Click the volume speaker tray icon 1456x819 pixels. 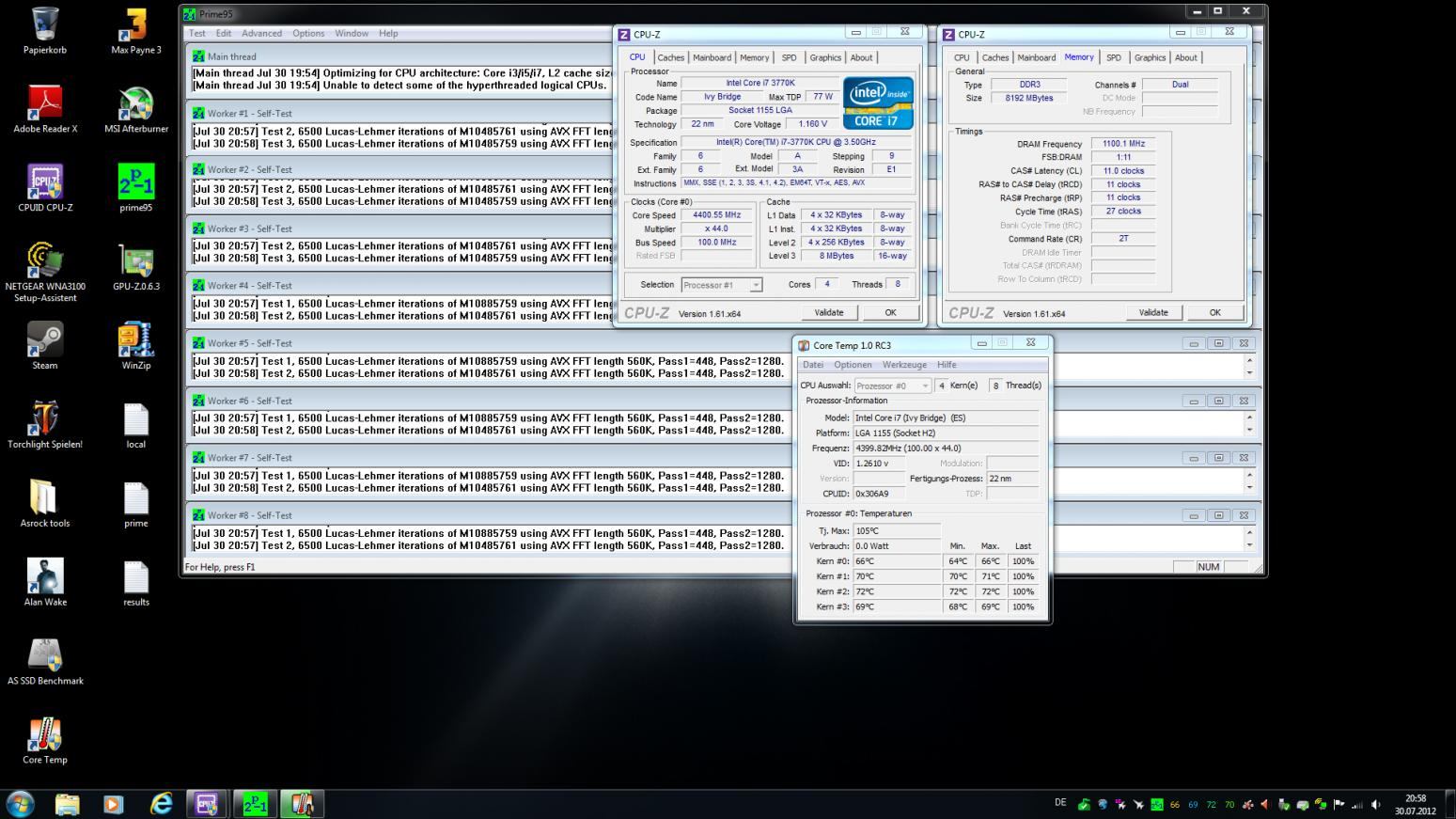pyautogui.click(x=1376, y=804)
